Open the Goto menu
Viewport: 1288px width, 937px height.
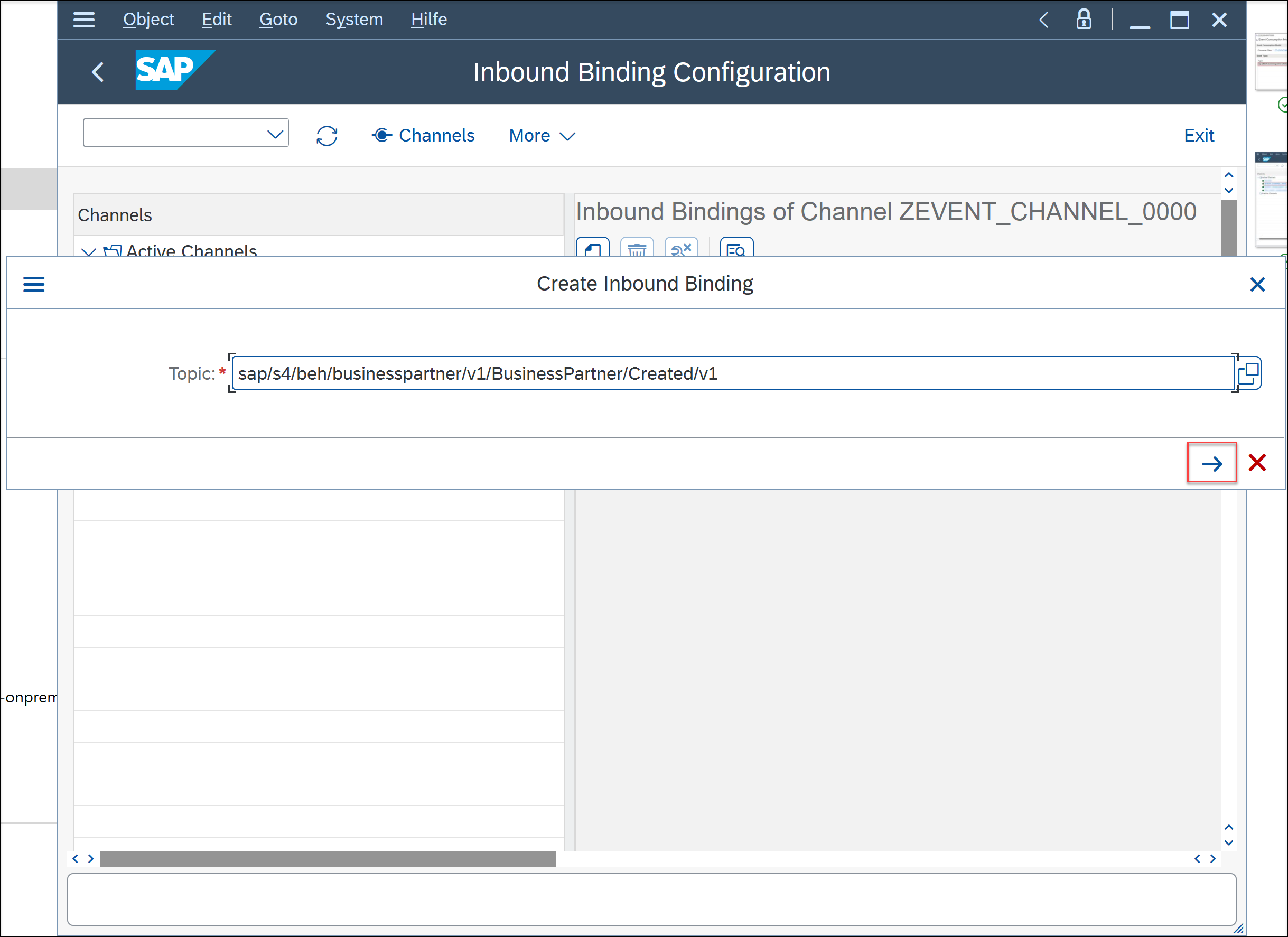point(278,20)
